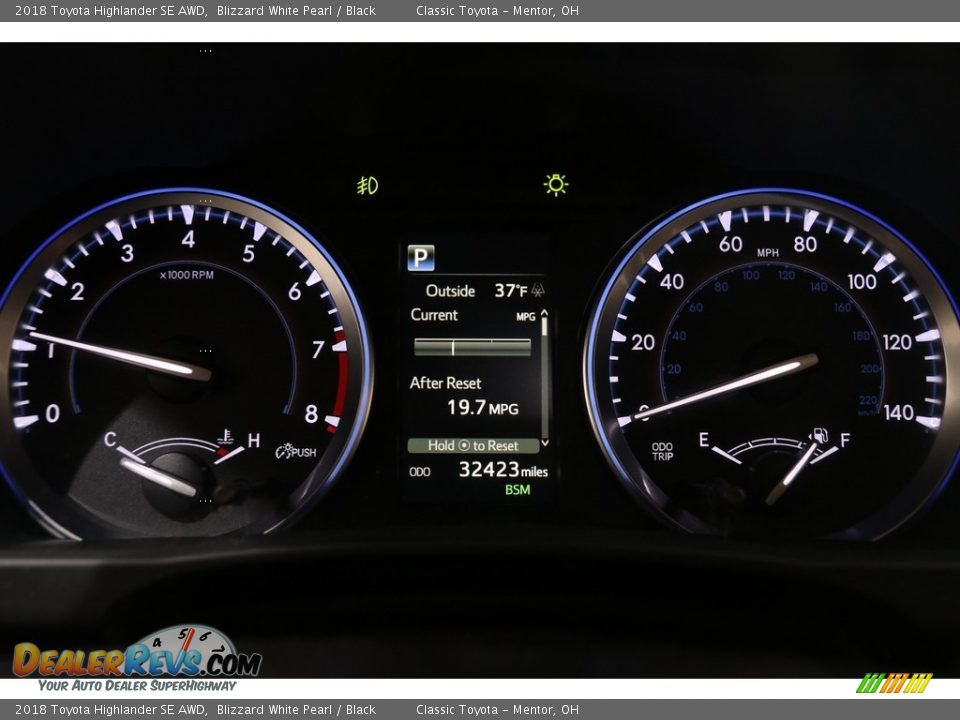The image size is (960, 720).
Task: Click the striped green-orange-yellow logo
Action: [894, 683]
